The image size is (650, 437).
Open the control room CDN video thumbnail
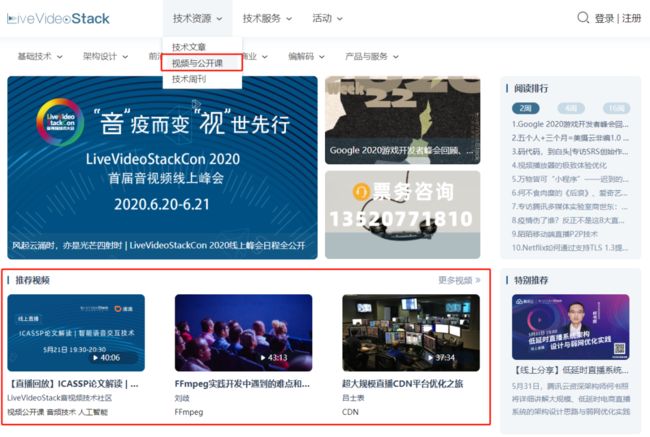coord(411,333)
